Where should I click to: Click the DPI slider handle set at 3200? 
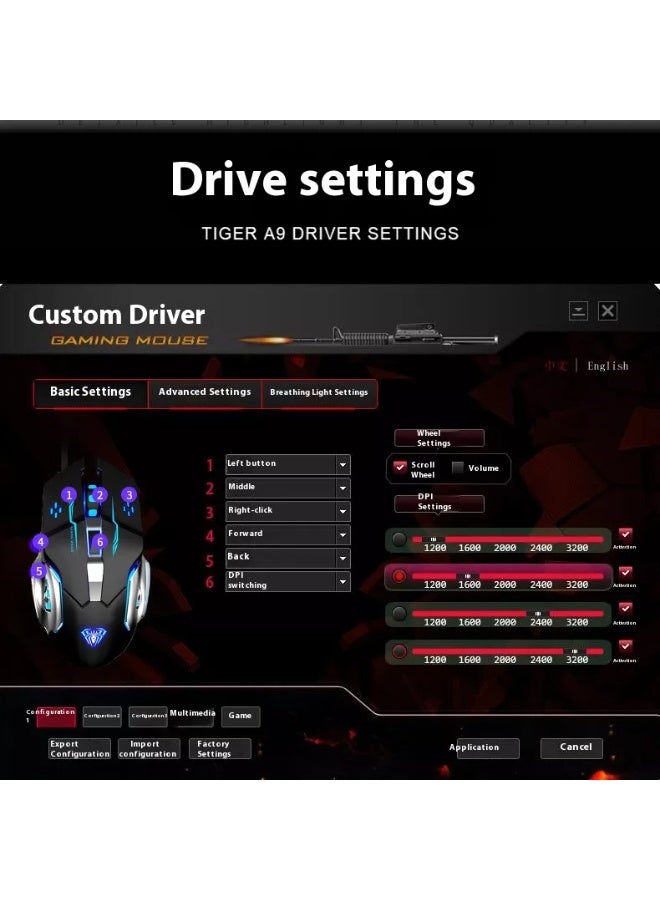(574, 651)
